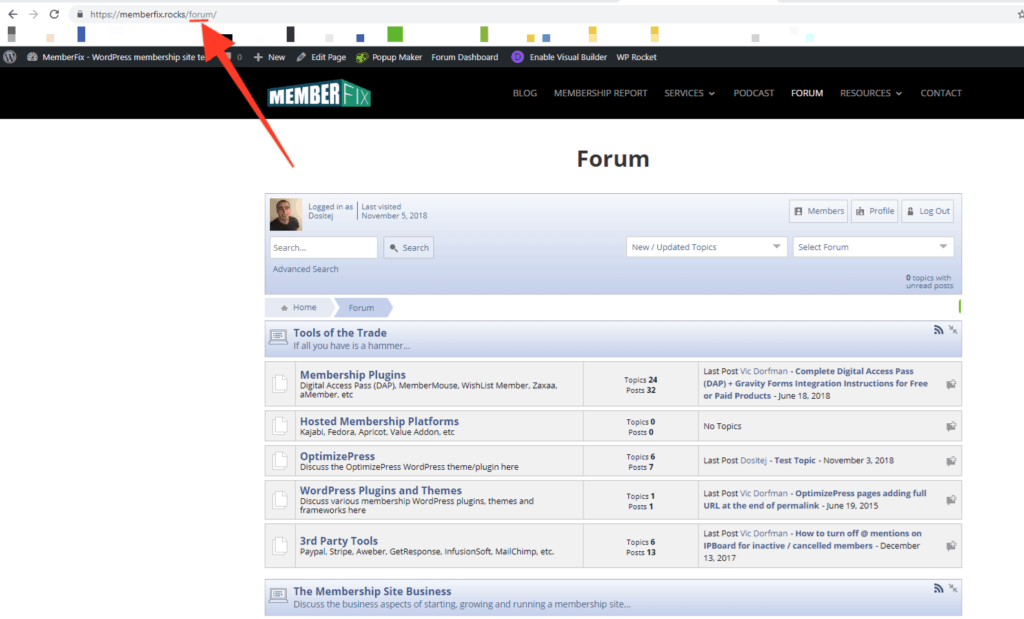Open RSS feed for Tools of the Trade
Screen dimensions: 1024x619
(x=938, y=330)
